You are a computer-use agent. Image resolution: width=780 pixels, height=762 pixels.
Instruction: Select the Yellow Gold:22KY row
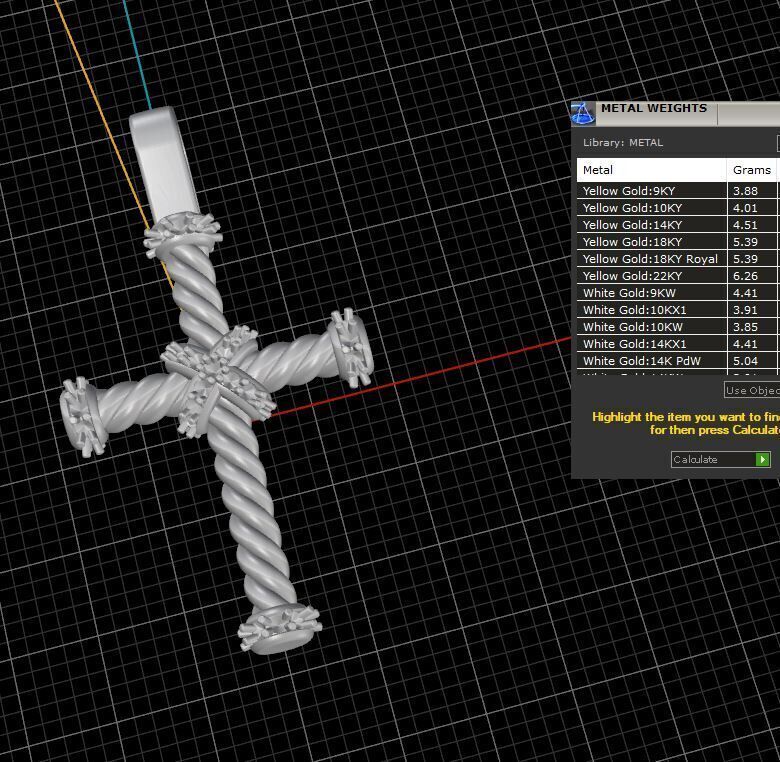point(678,276)
